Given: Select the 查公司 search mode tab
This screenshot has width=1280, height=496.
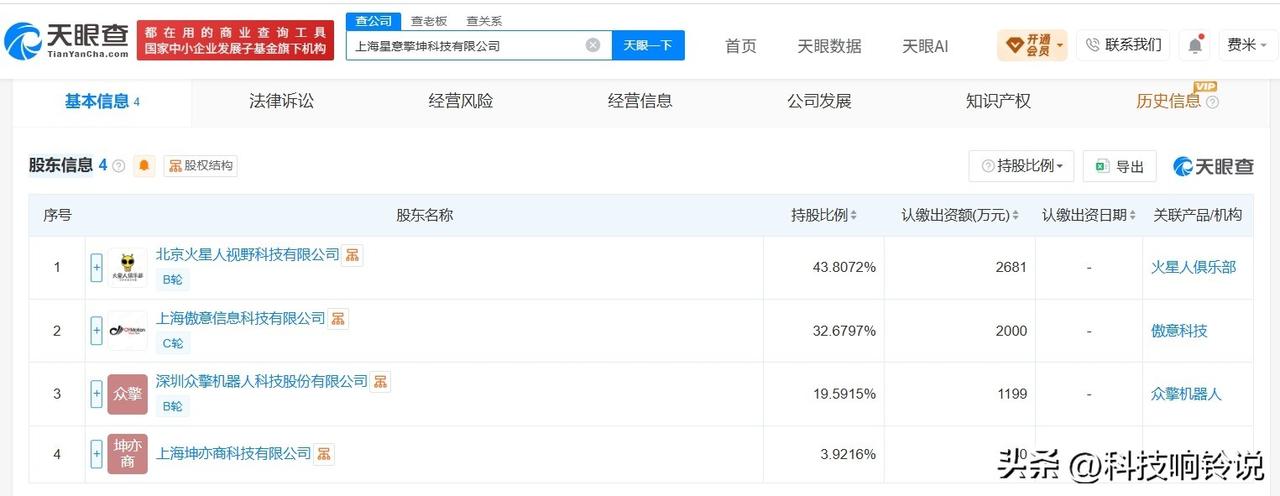Looking at the screenshot, I should pos(374,21).
